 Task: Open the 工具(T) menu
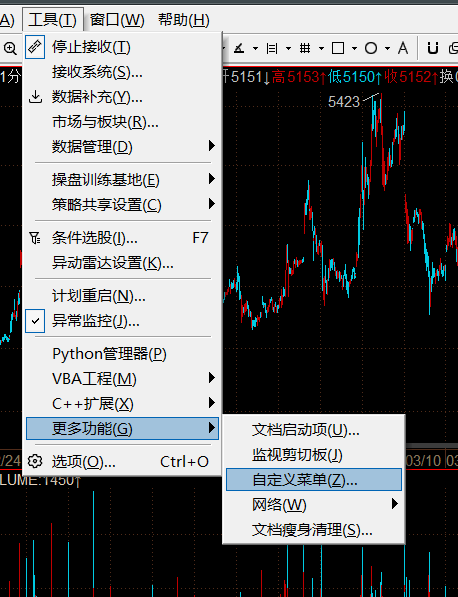[53, 20]
